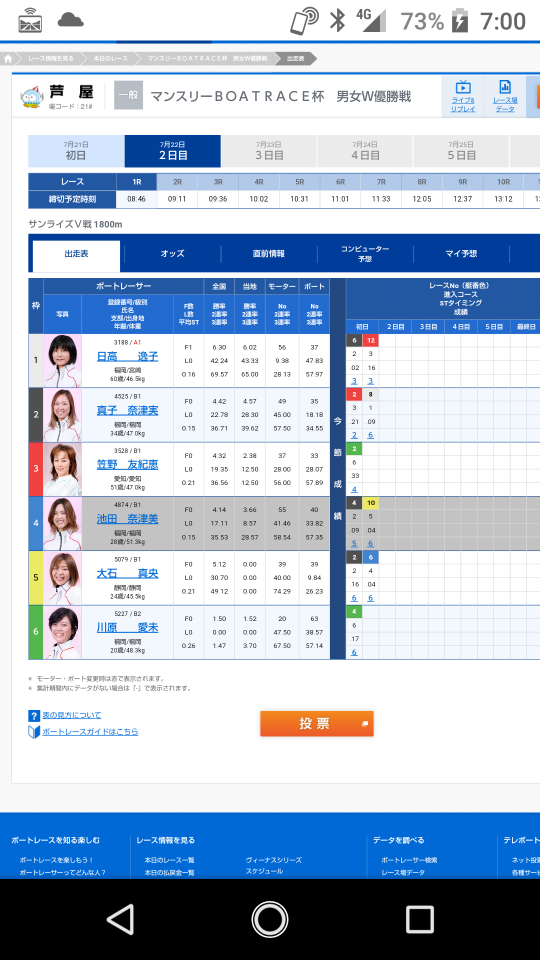Open racer photo of 池田 奈津美

pos(62,523)
